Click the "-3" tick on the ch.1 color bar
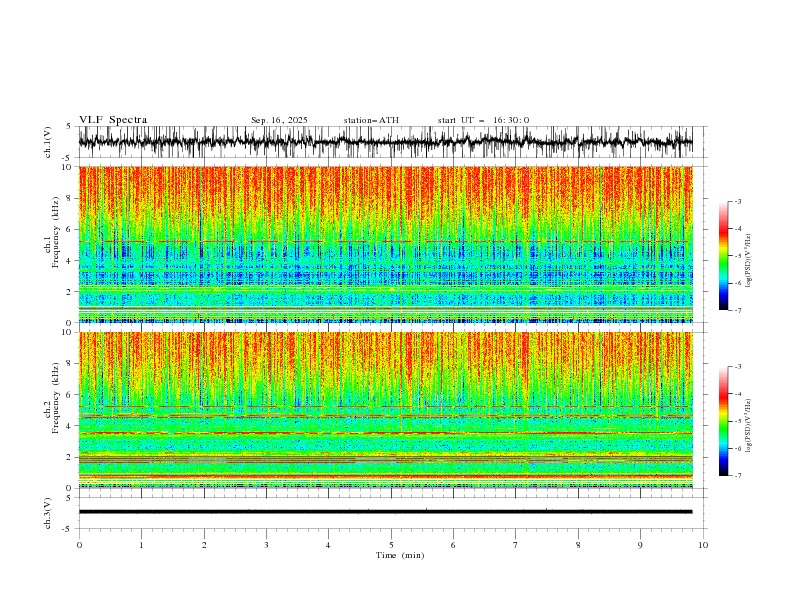The height and width of the screenshot is (612, 792). point(738,202)
